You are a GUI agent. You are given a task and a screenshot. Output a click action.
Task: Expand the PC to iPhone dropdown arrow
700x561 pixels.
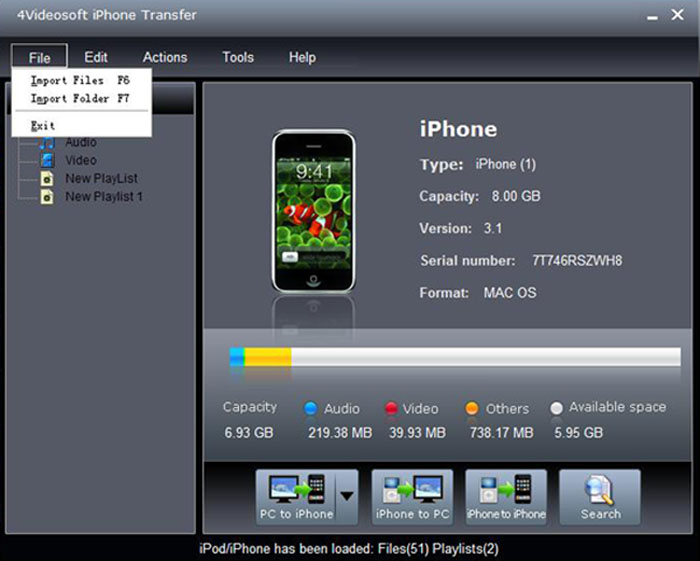pos(347,496)
